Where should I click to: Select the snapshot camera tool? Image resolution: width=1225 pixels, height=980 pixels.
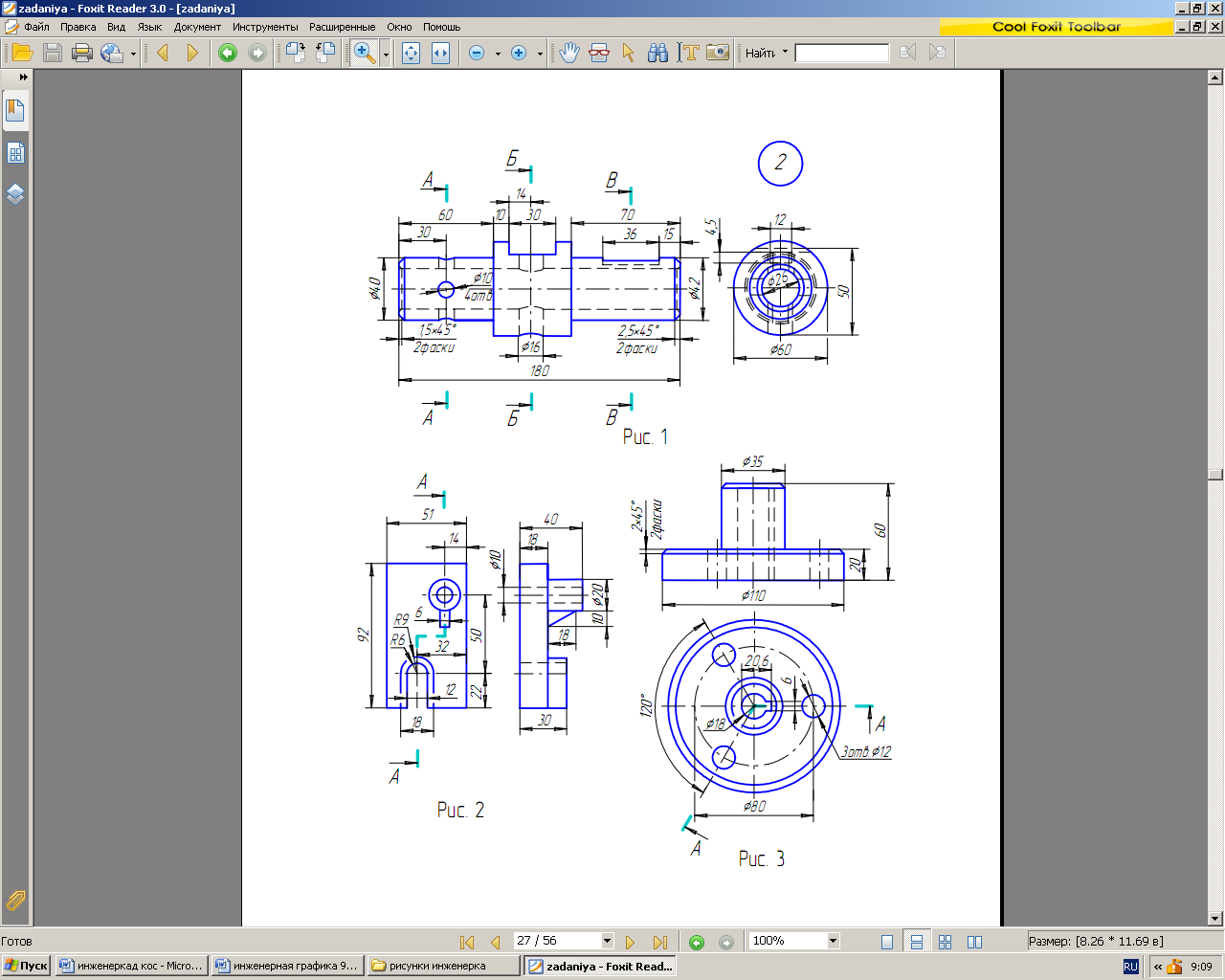718,53
